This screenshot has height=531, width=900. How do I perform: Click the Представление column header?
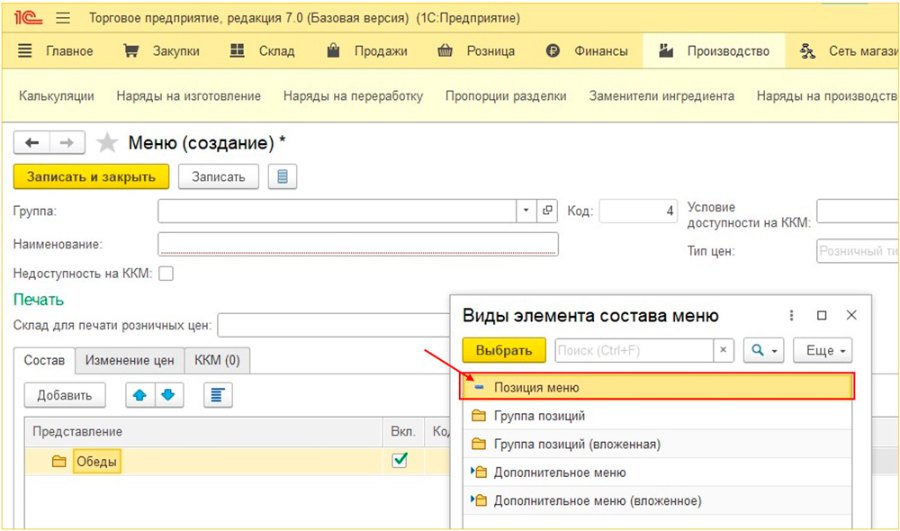coord(204,432)
